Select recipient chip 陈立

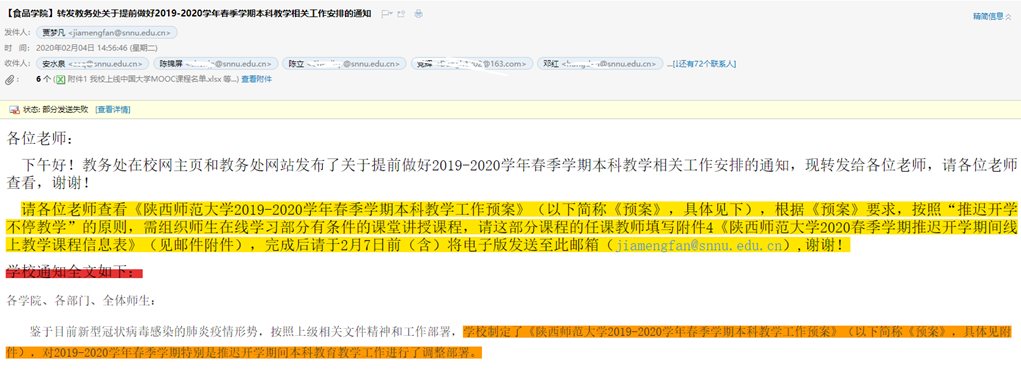pos(344,64)
